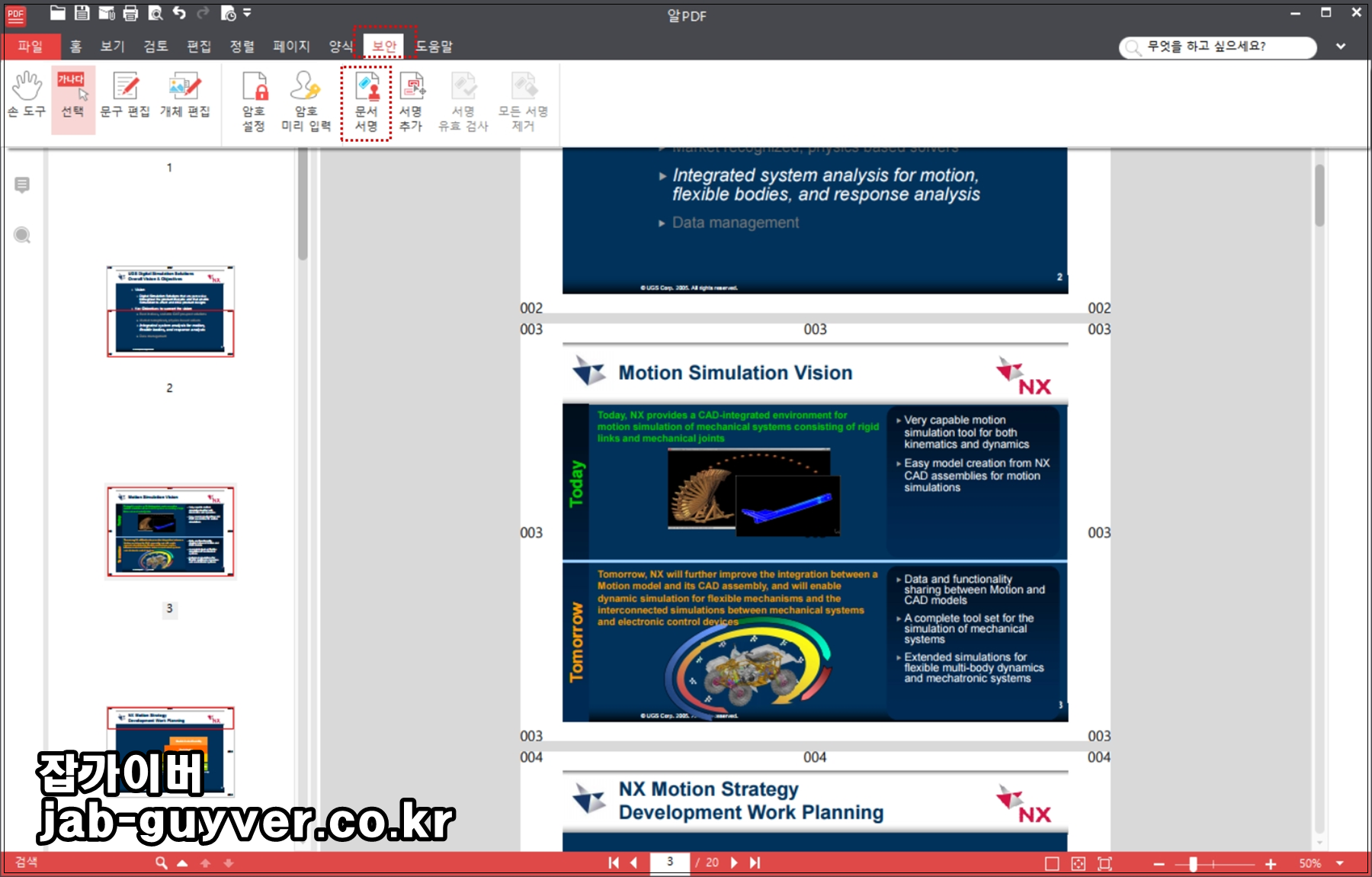Viewport: 1372px width, 877px height.
Task: Open file folder icon in quick toolbar
Action: [58, 12]
